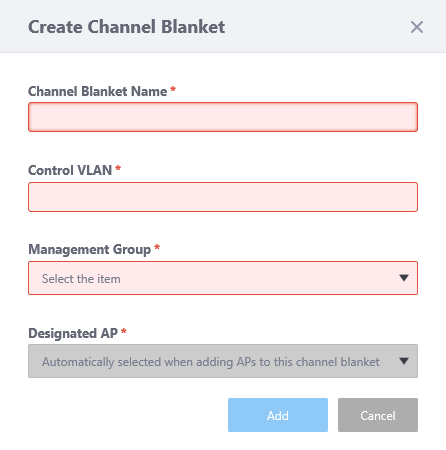Viewport: 446px width, 450px height.
Task: Click the red asterisk next to Designated AP
Action: (124, 331)
